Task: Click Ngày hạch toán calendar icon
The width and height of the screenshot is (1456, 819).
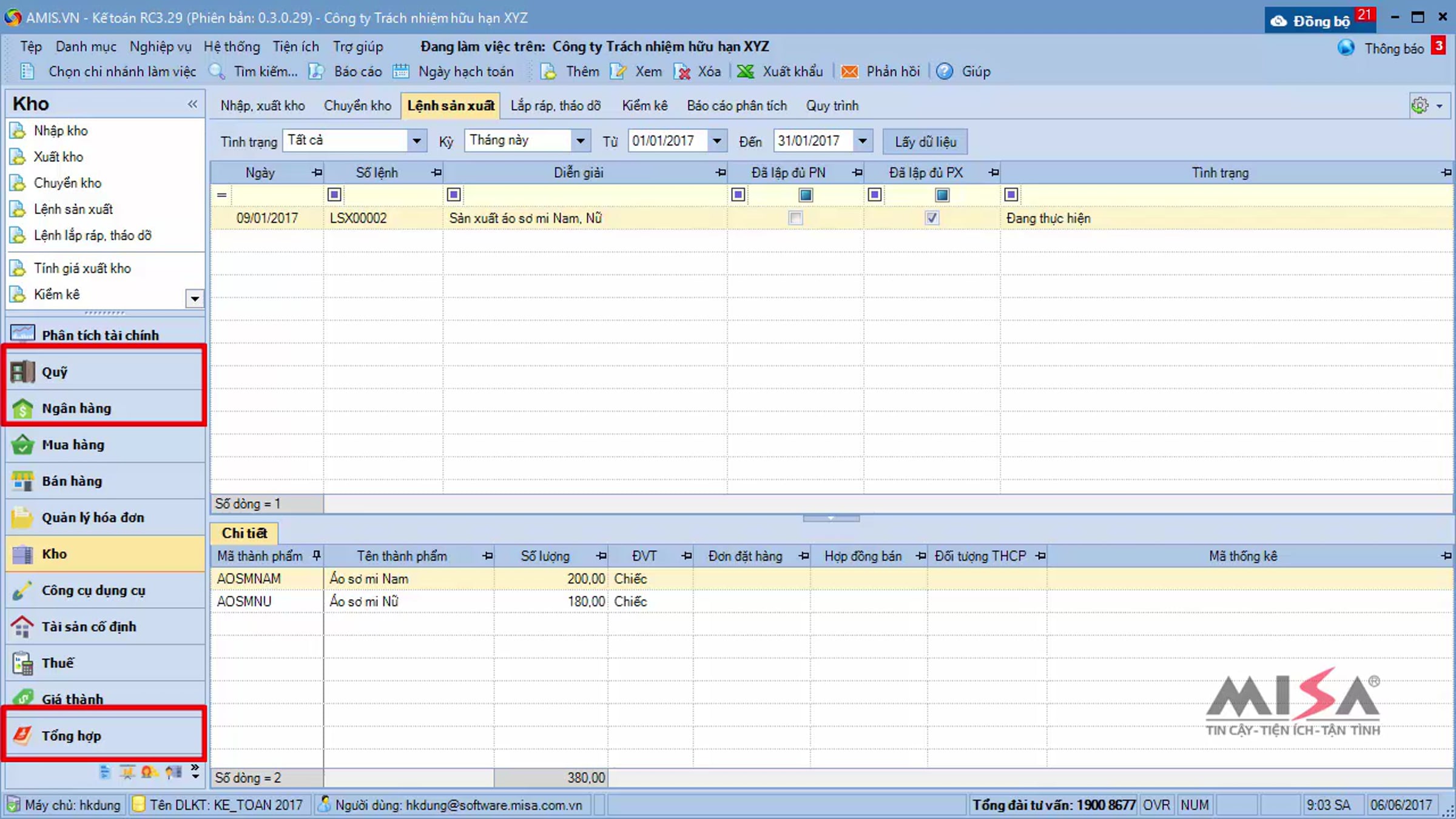Action: (400, 72)
